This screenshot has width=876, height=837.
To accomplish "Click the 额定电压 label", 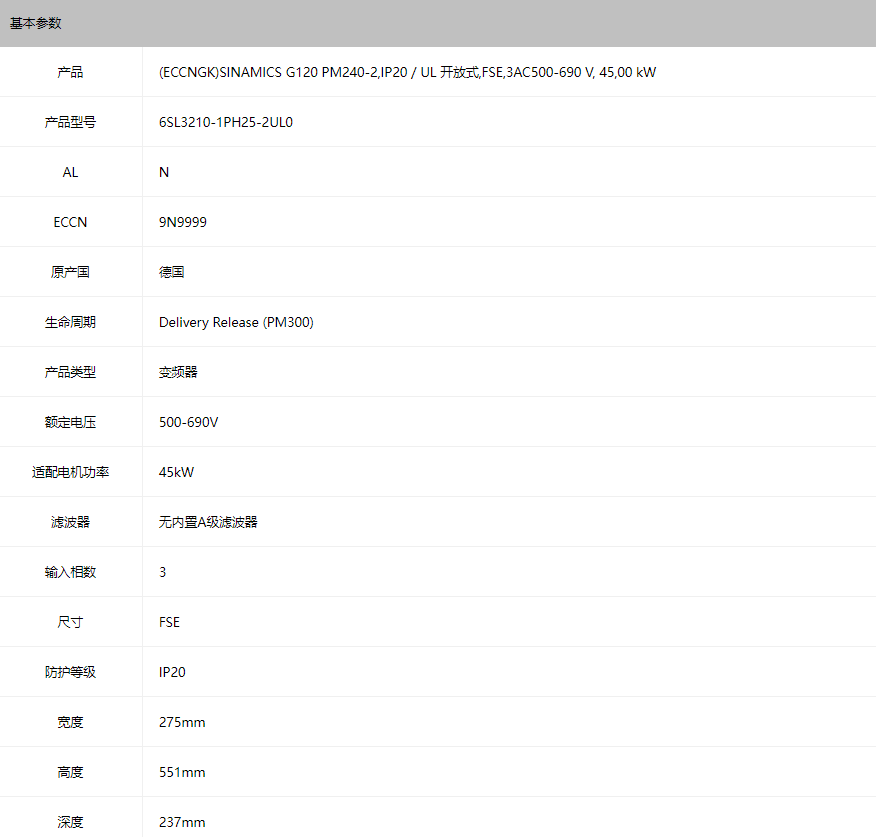I will pos(70,422).
